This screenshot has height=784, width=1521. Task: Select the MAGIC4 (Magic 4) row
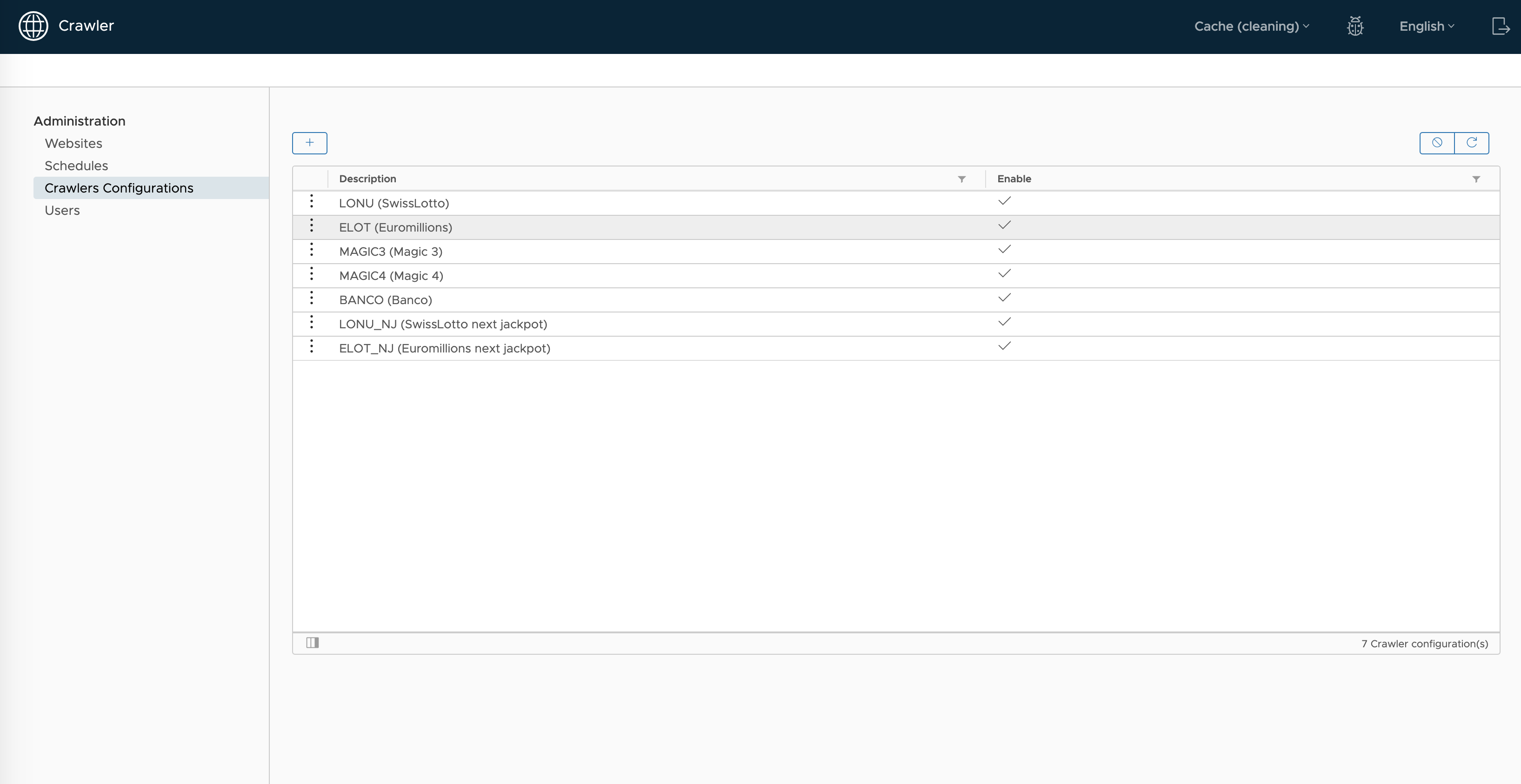(391, 276)
